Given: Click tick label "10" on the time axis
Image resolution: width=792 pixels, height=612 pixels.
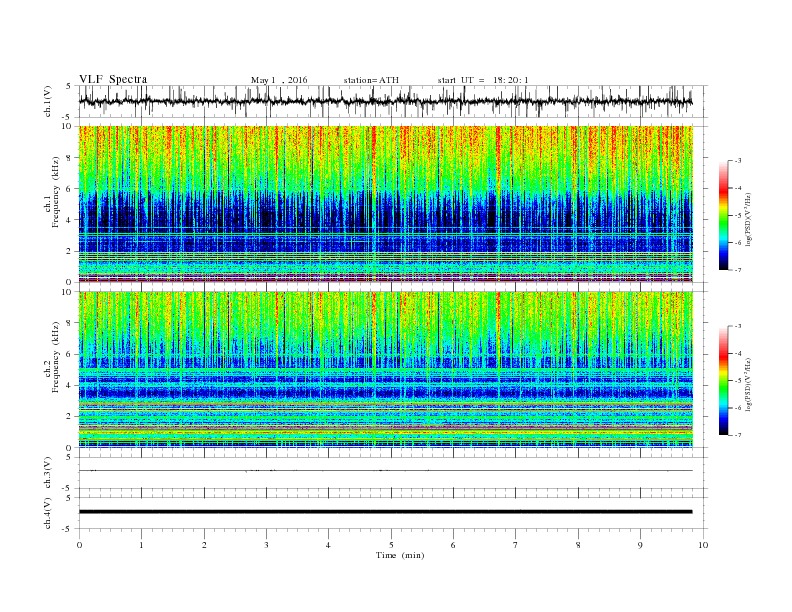Looking at the screenshot, I should 703,545.
